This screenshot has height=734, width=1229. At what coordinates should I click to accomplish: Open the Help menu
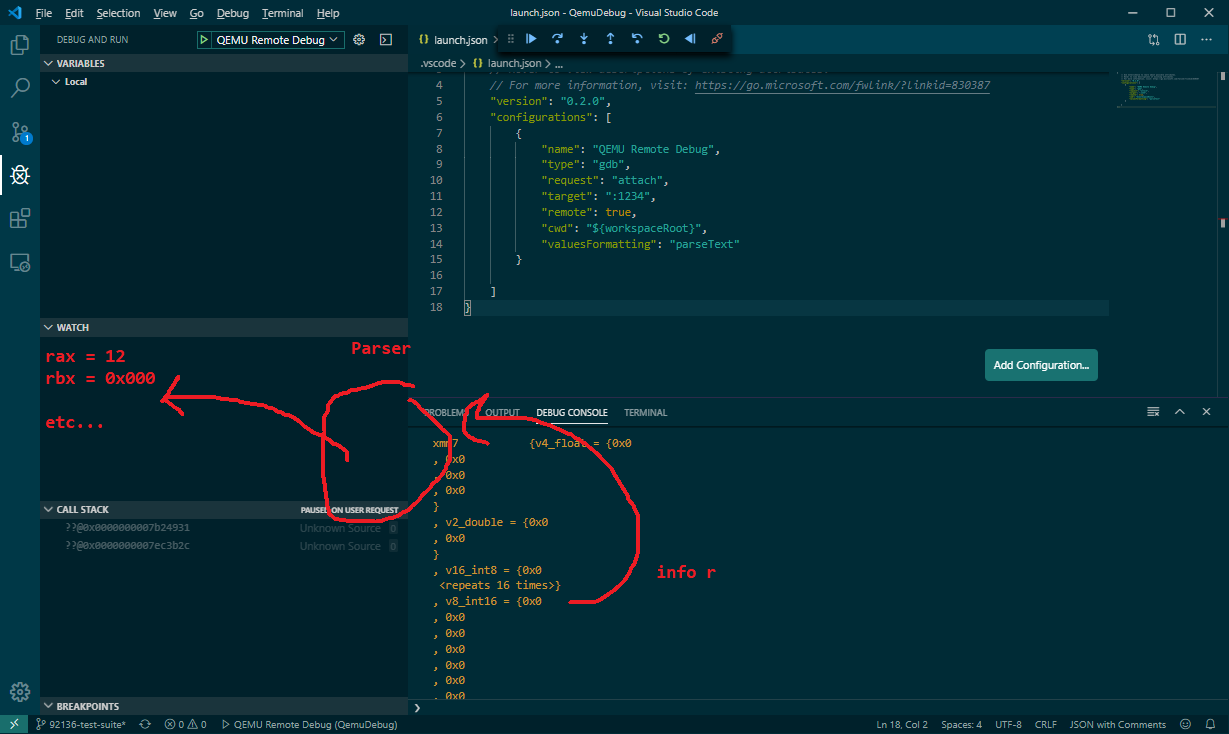[328, 13]
